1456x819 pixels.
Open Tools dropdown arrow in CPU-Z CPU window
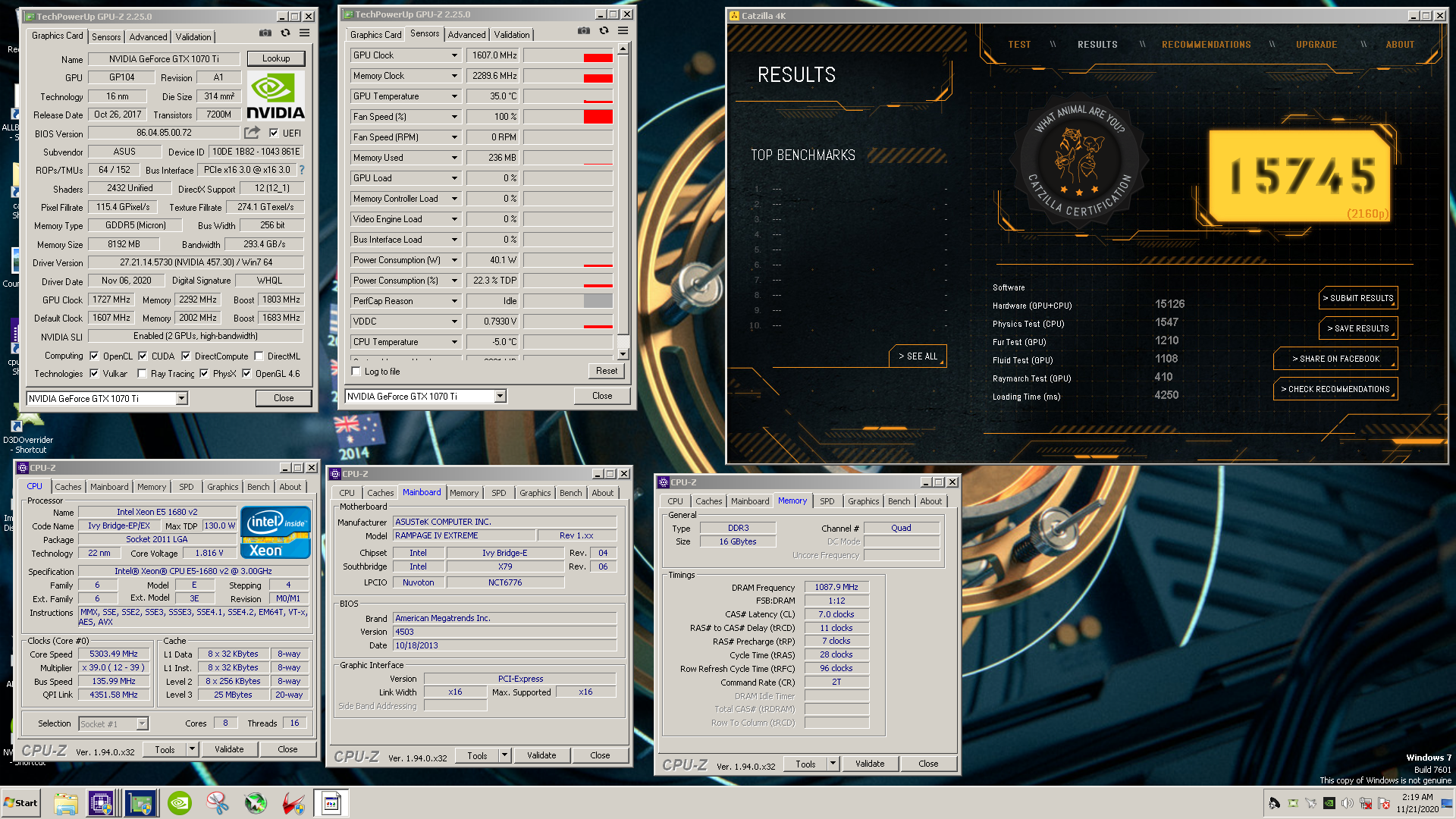click(192, 749)
